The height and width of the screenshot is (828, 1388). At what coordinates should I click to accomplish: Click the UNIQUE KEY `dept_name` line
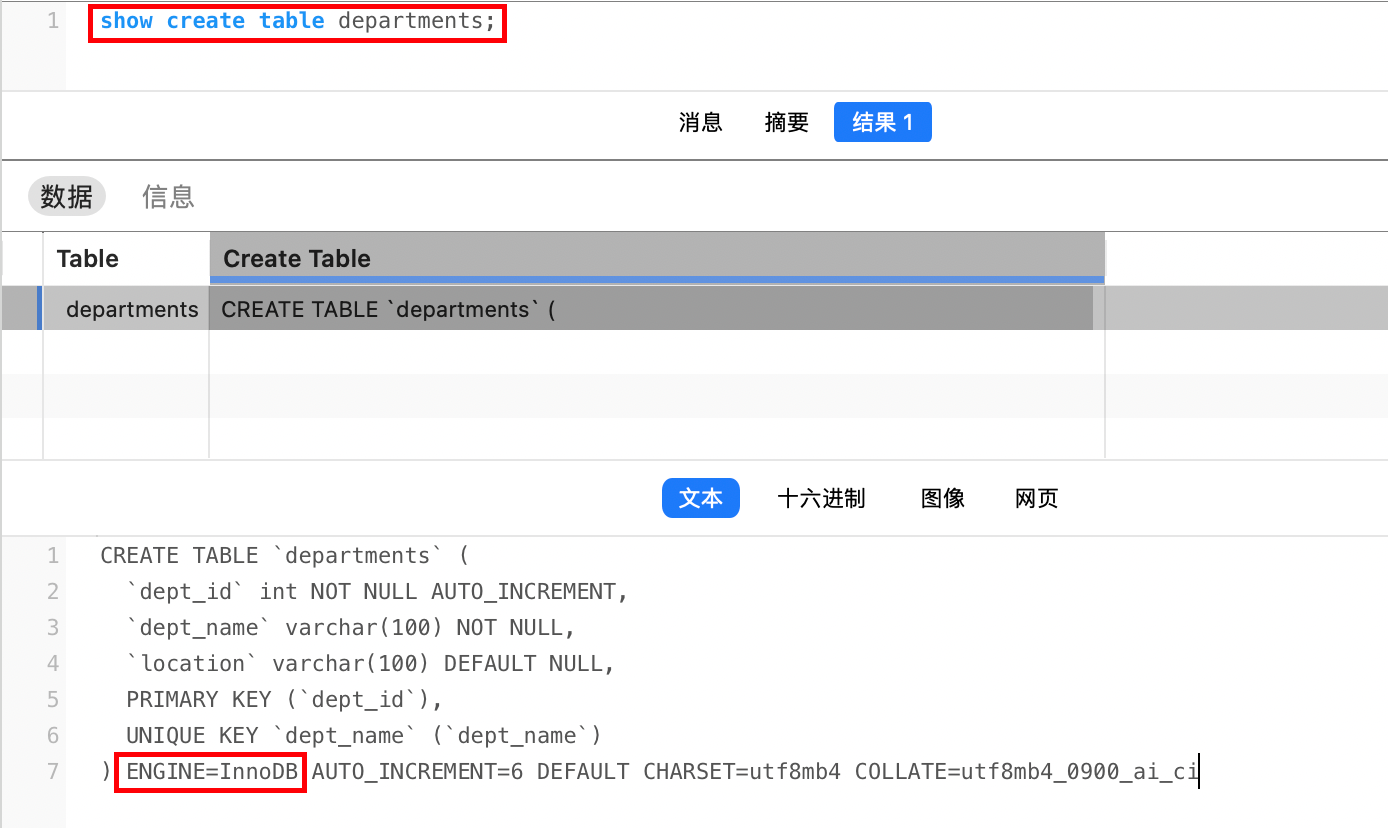click(364, 736)
